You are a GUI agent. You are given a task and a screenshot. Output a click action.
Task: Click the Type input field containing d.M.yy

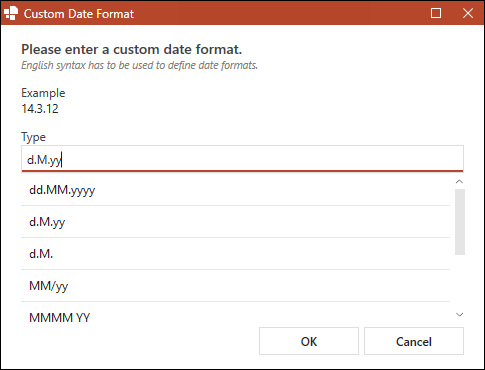[242, 159]
